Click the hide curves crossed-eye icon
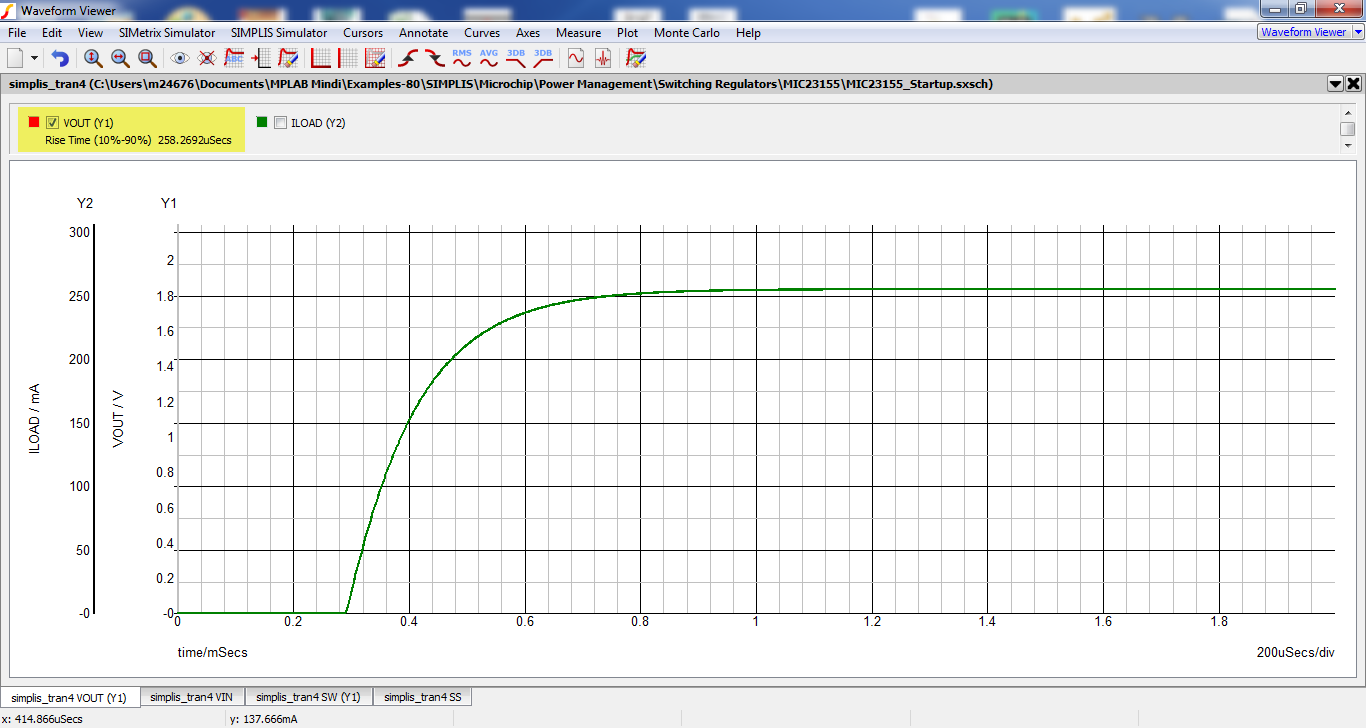 pyautogui.click(x=207, y=58)
